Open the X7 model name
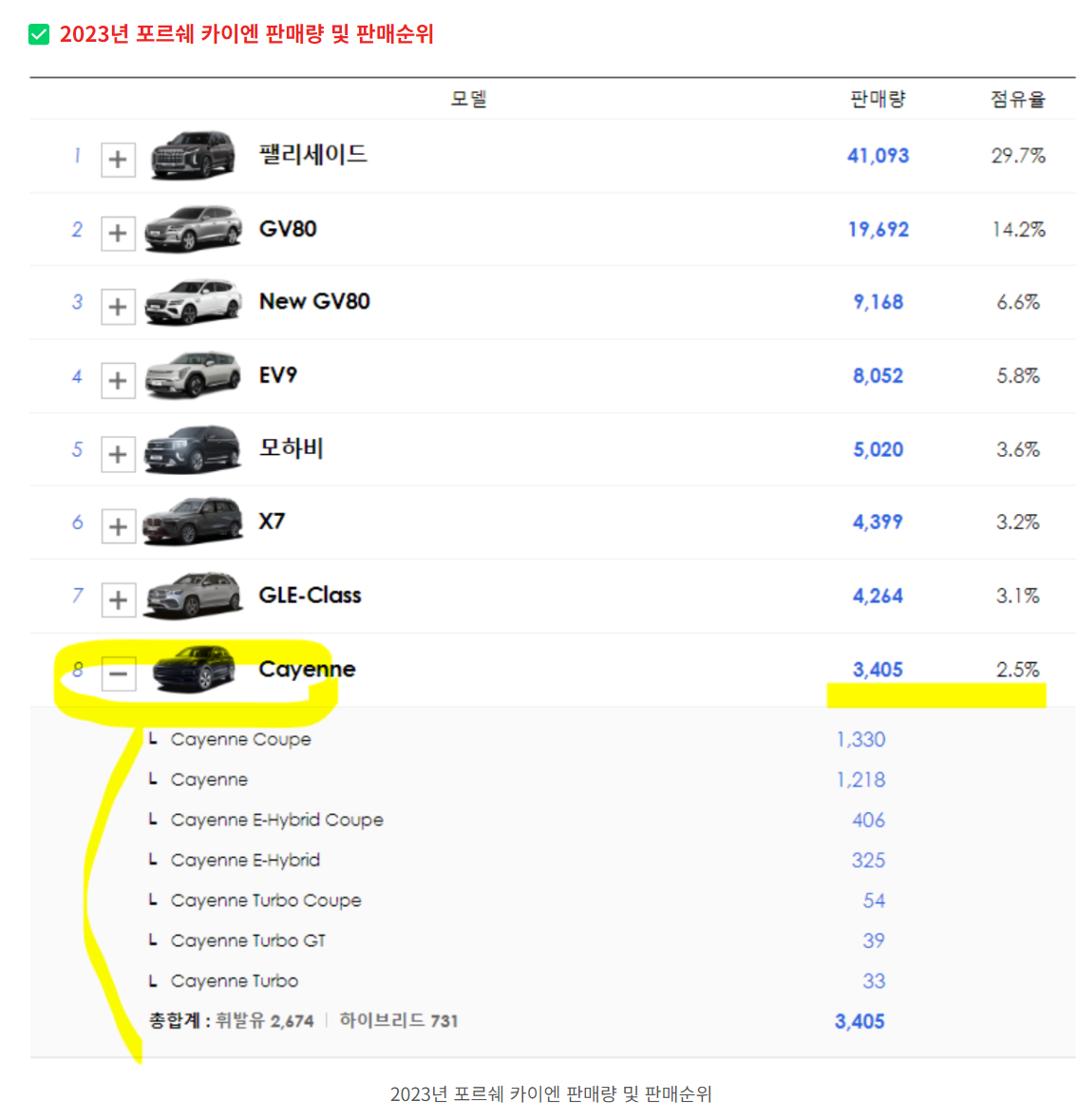1077x1120 pixels. point(272,522)
